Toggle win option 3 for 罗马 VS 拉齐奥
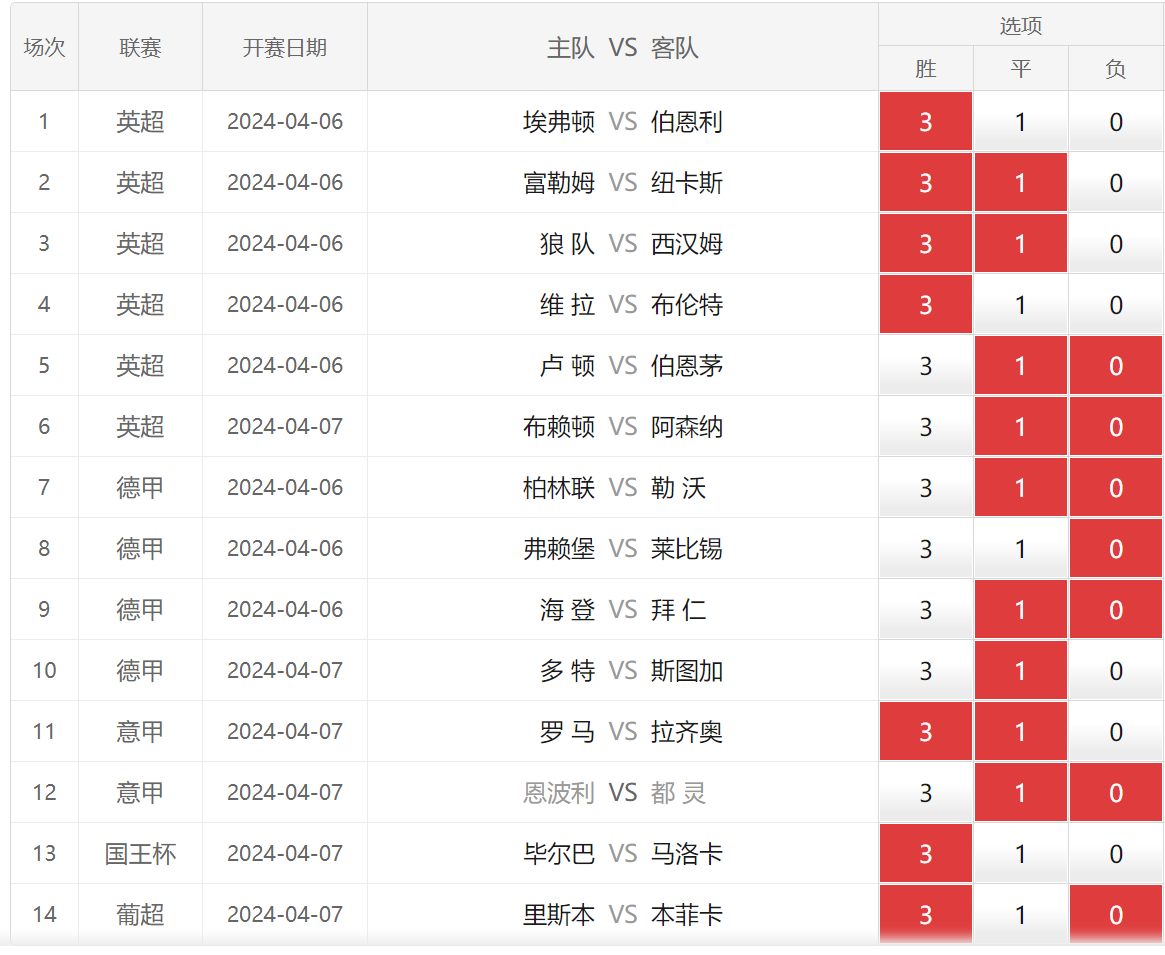This screenshot has width=1165, height=955. click(925, 731)
